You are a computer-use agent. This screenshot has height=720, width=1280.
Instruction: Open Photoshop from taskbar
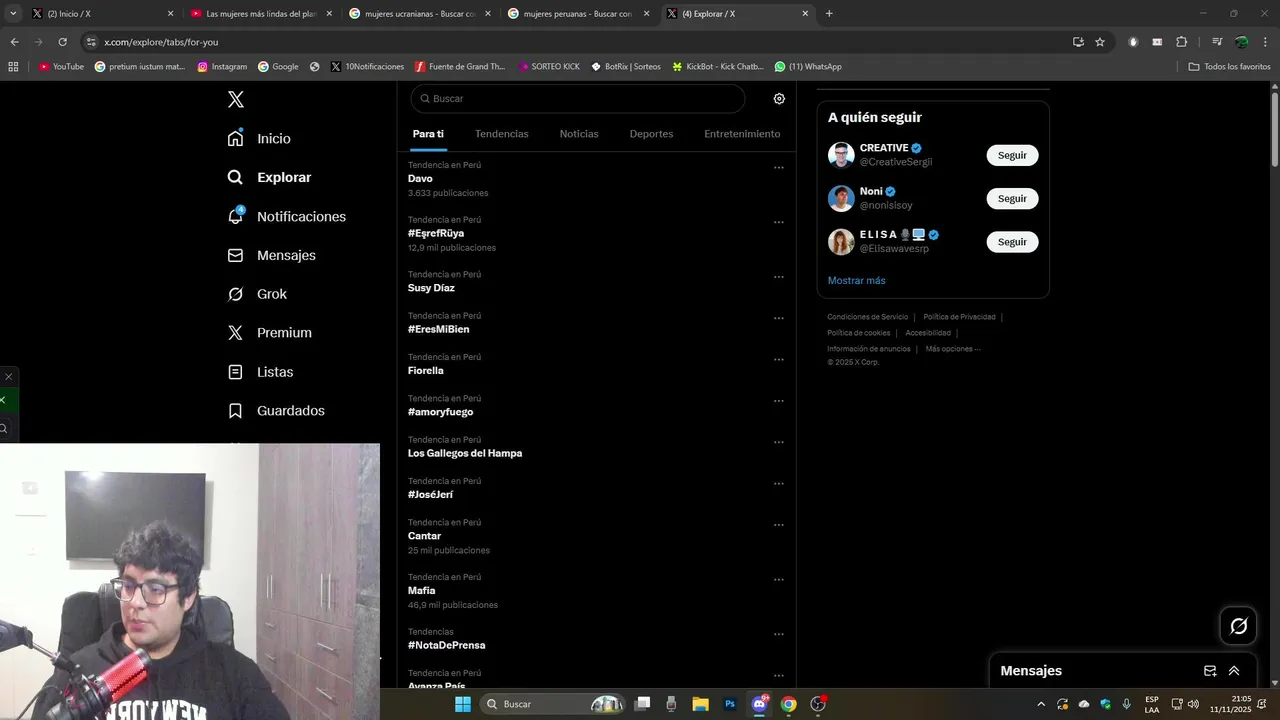(730, 704)
